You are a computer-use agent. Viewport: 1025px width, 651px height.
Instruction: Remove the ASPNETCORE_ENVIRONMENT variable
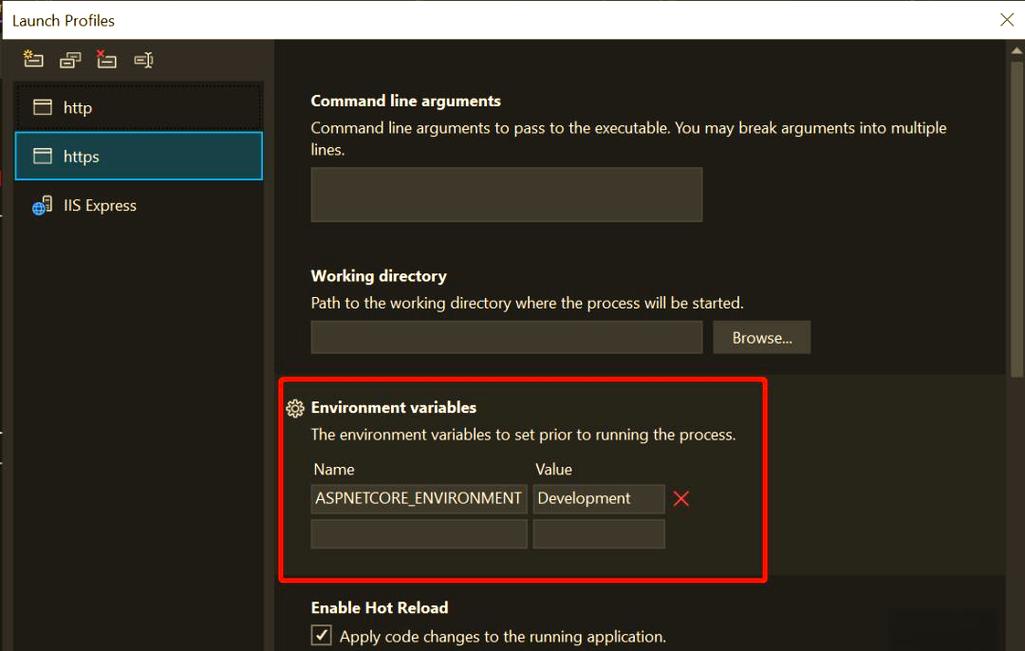point(682,498)
